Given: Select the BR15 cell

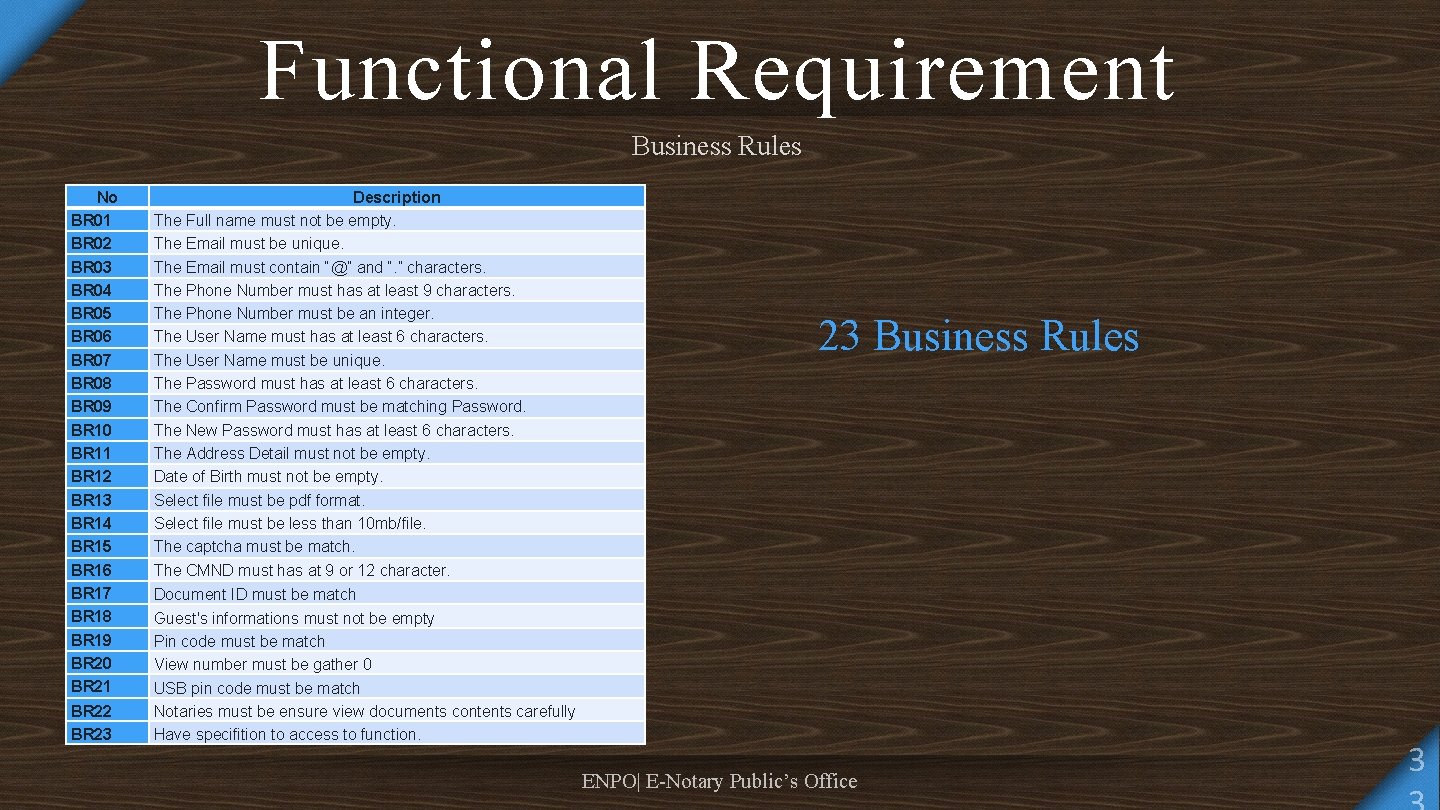Looking at the screenshot, I should (107, 546).
